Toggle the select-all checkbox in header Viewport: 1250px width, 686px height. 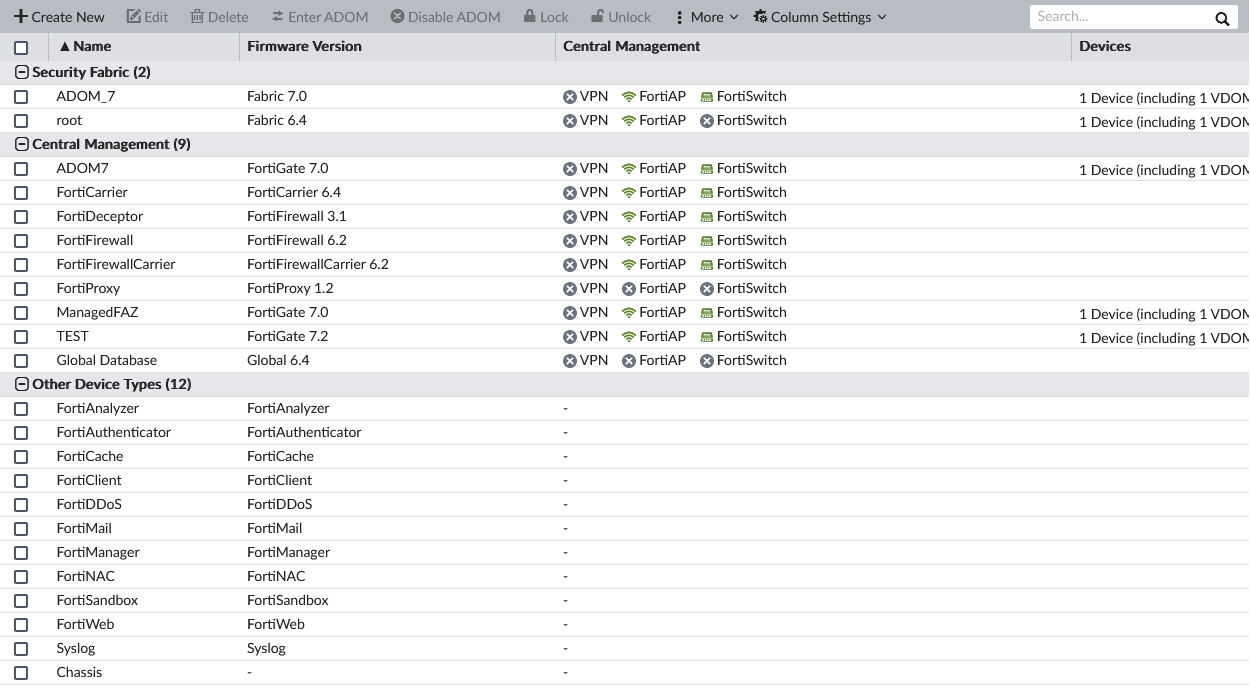coord(21,46)
